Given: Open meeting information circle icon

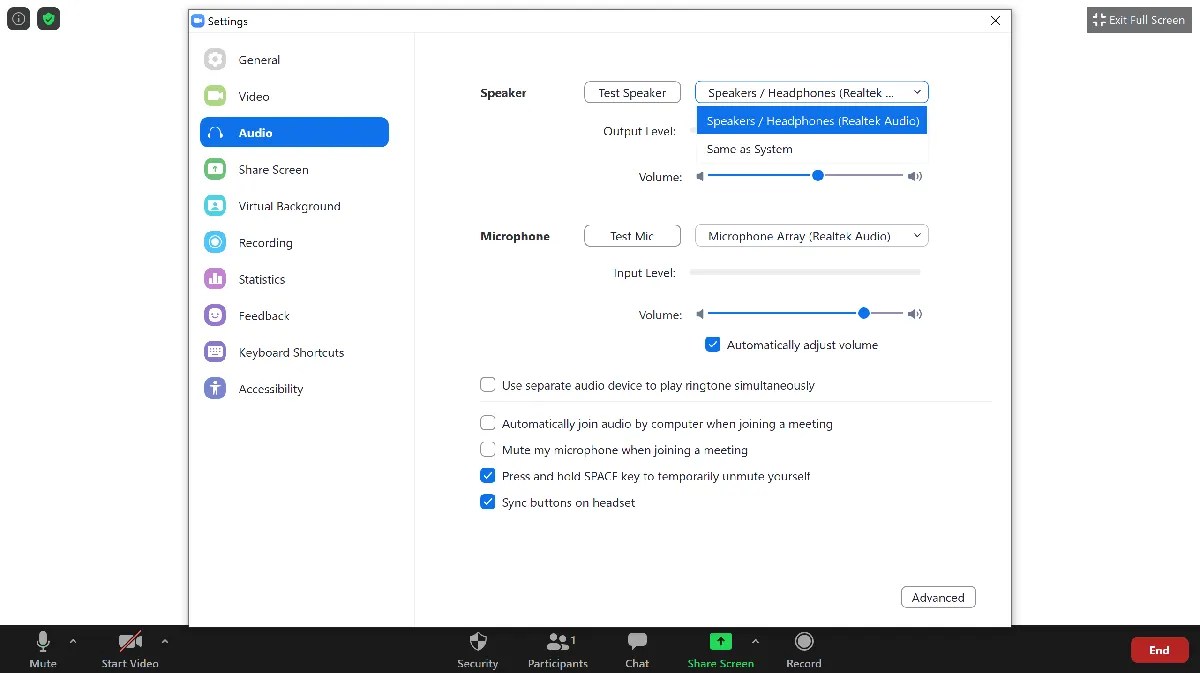Looking at the screenshot, I should (18, 19).
